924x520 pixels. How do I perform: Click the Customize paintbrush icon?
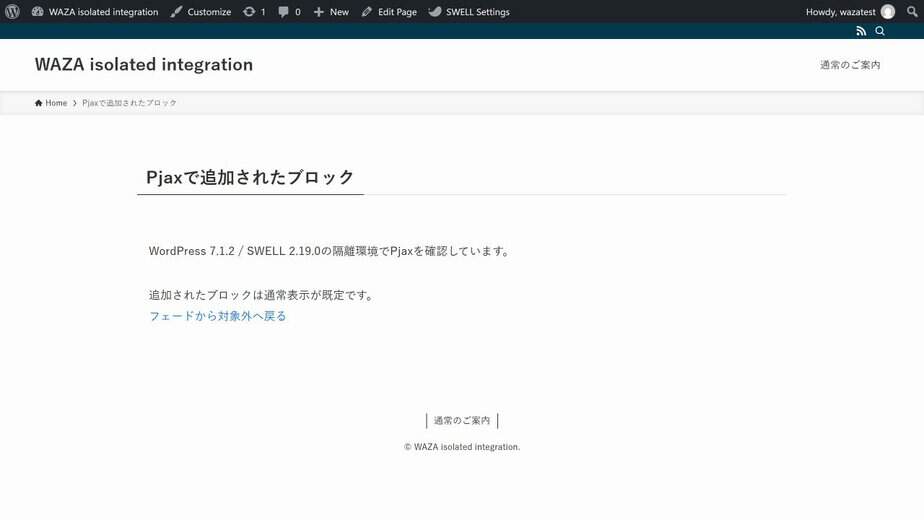(x=176, y=12)
